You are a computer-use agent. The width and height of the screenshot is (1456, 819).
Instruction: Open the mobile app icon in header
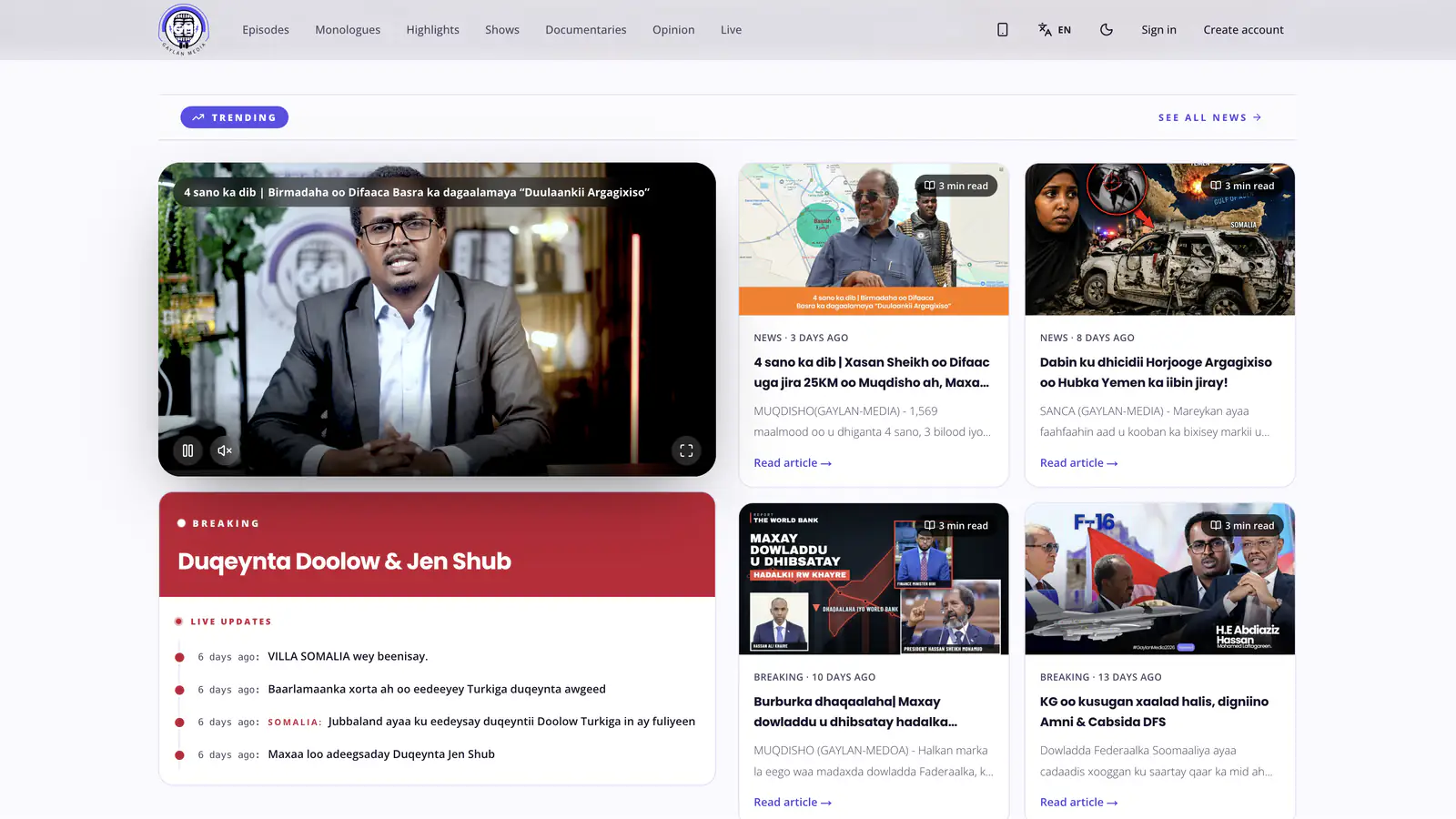(x=1002, y=30)
